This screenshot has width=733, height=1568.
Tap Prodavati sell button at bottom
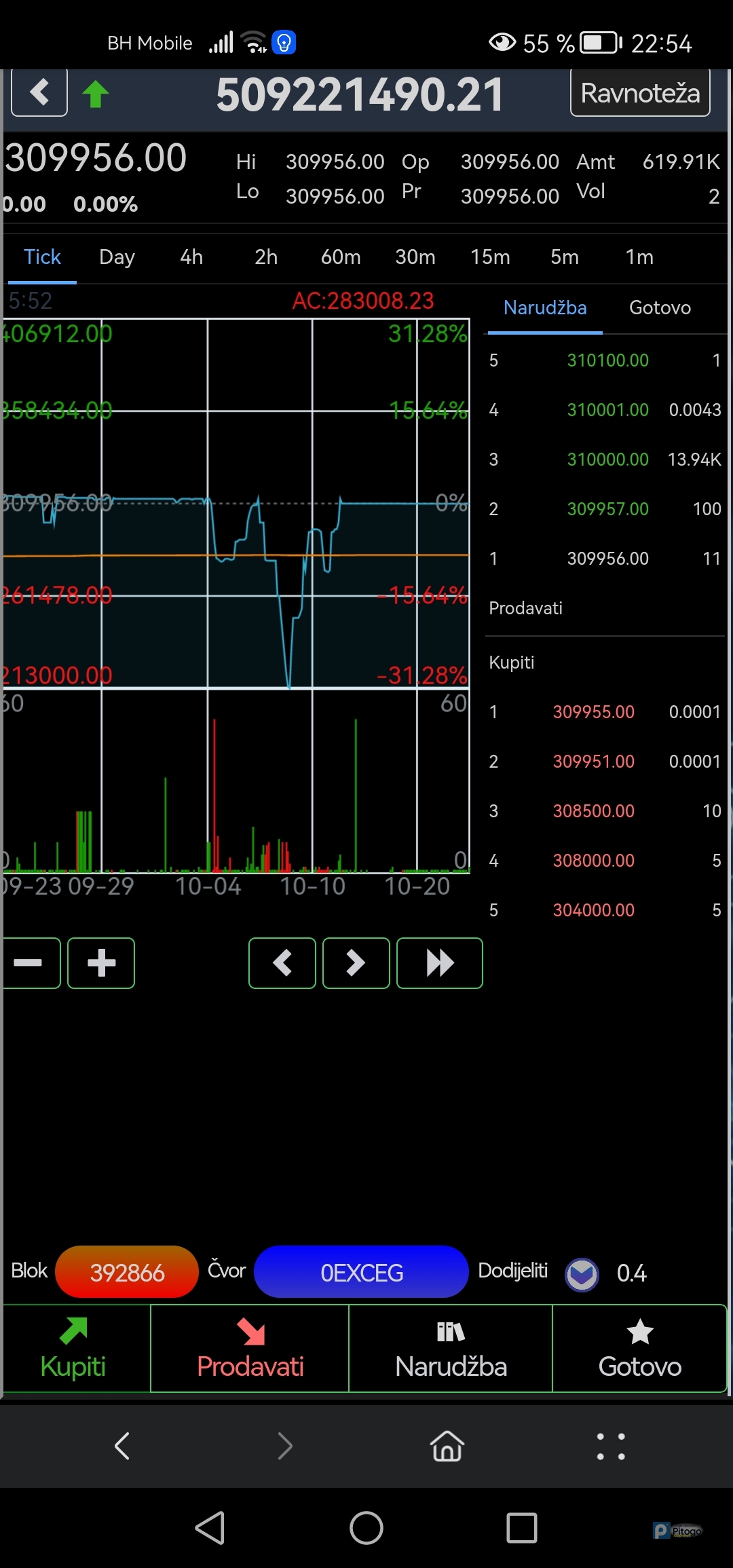(x=250, y=1349)
